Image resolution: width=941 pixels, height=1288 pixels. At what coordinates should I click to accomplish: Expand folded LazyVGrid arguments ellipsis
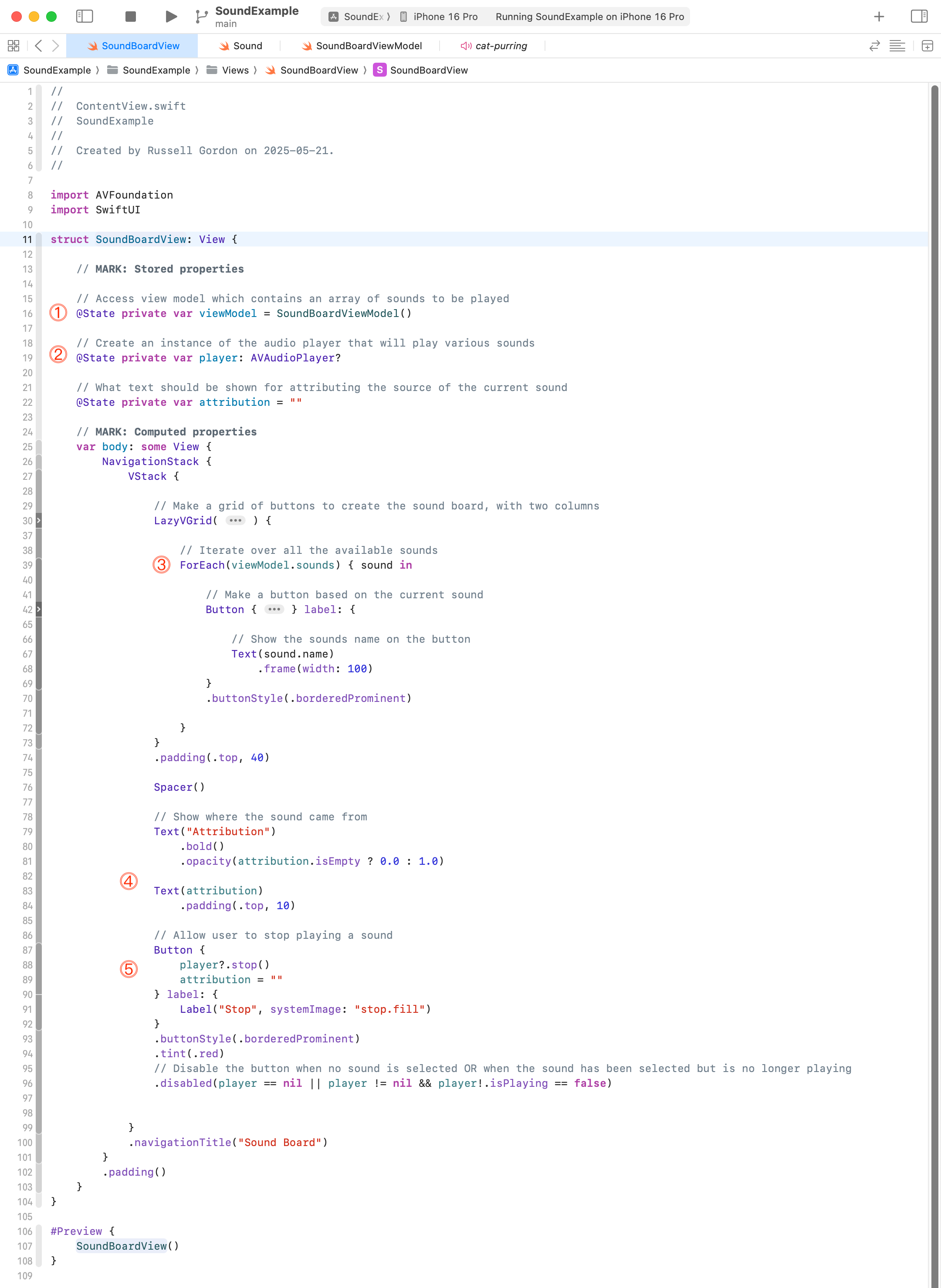pyautogui.click(x=235, y=521)
